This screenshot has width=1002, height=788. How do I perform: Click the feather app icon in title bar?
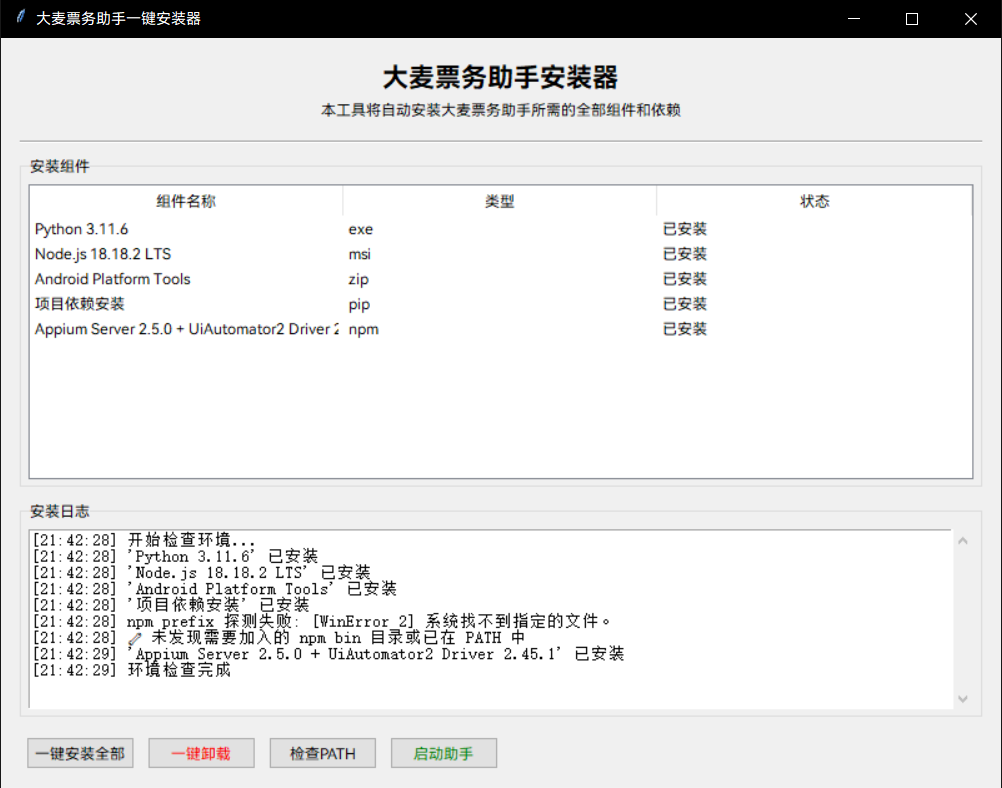coord(20,18)
